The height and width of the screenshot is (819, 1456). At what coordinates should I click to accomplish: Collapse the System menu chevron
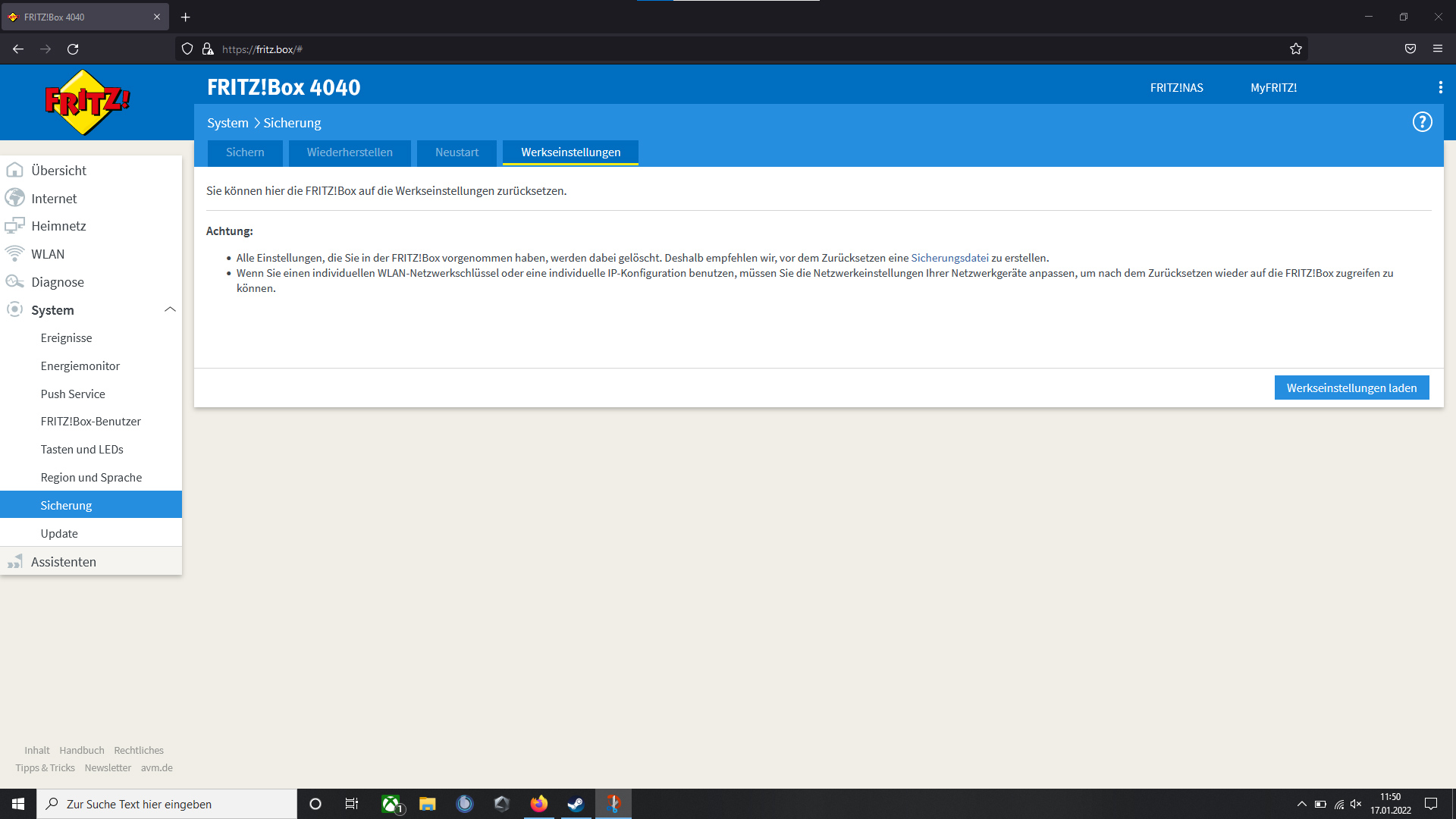pos(170,309)
